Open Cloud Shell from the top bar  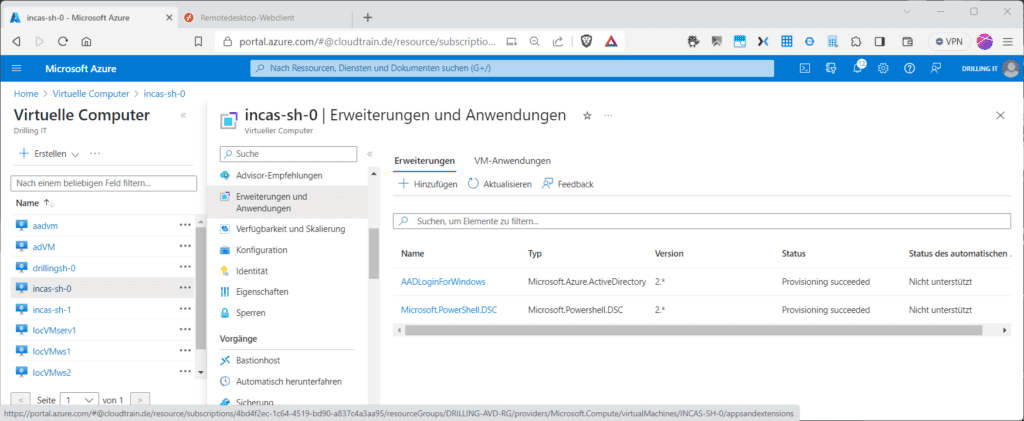point(806,68)
